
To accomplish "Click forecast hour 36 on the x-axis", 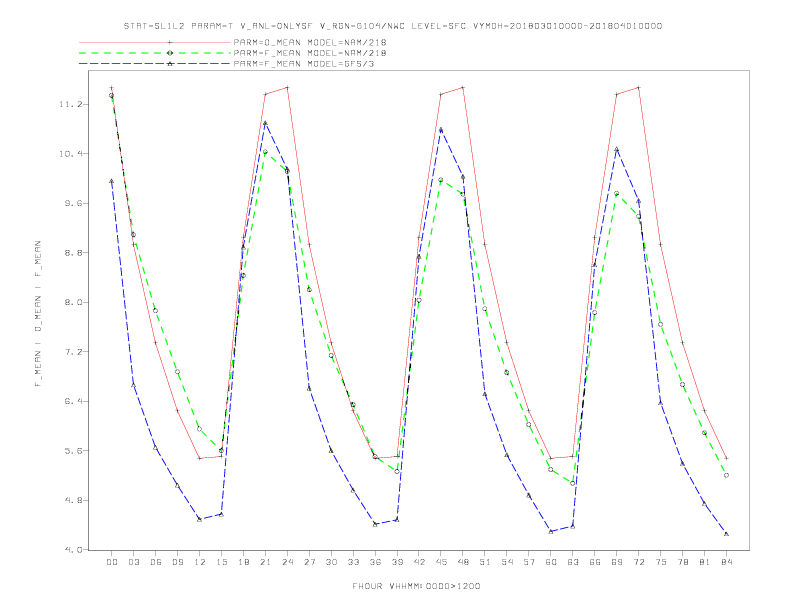I will [375, 562].
